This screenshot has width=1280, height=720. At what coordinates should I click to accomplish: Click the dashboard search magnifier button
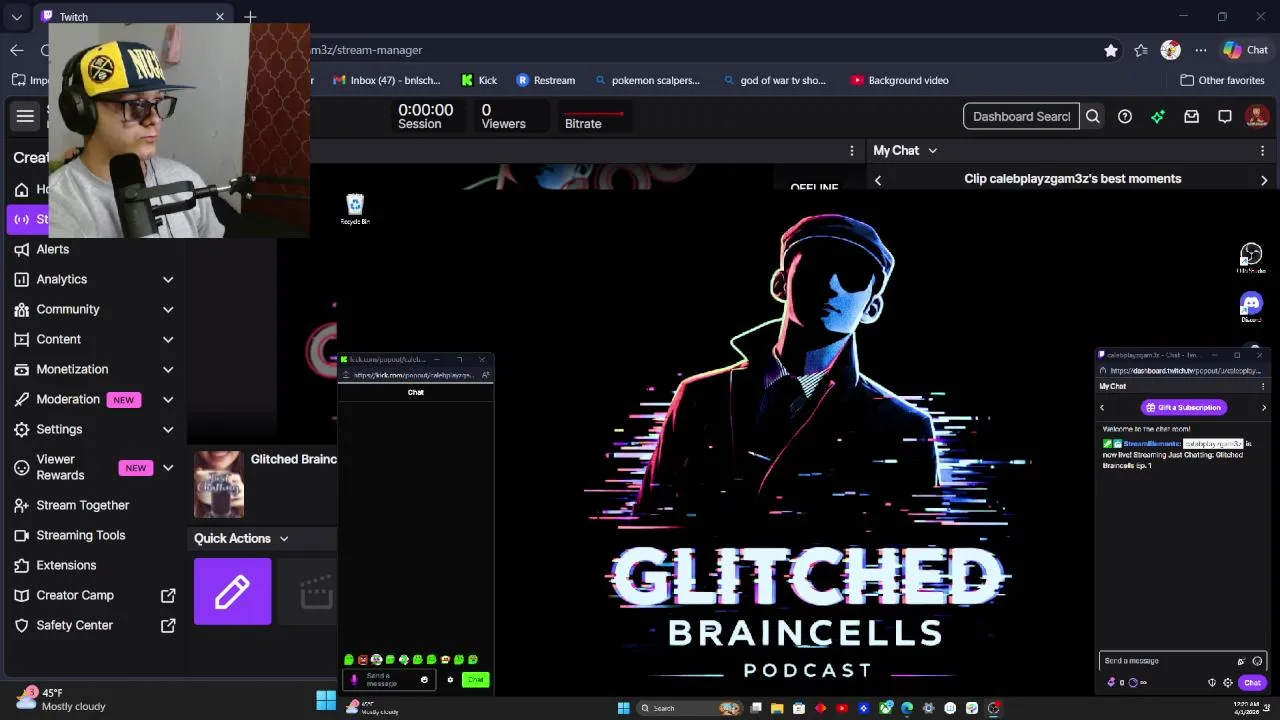(1093, 116)
